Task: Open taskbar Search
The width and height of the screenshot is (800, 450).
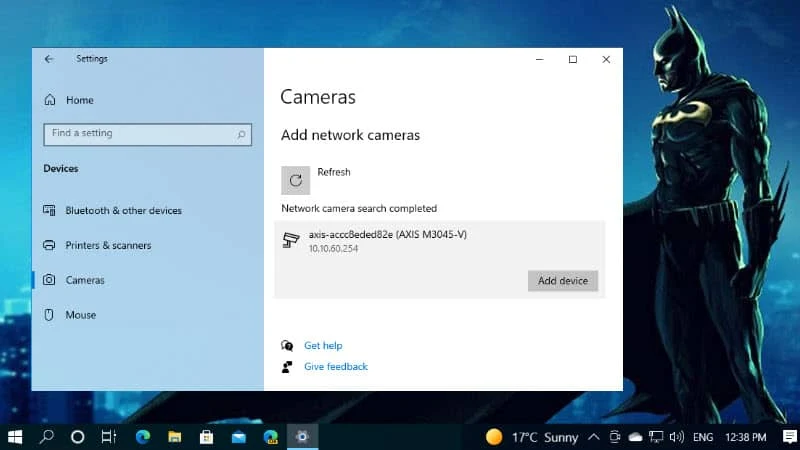Action: click(x=46, y=437)
